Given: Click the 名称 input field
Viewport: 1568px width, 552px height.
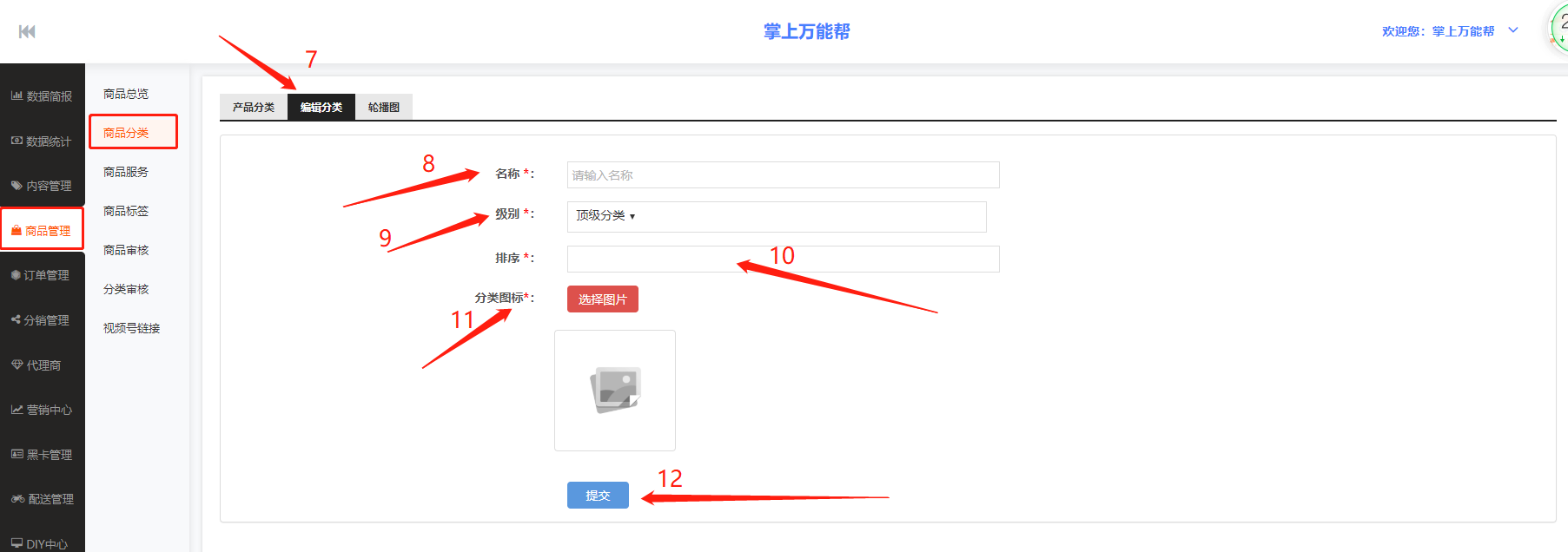Looking at the screenshot, I should pos(783,175).
